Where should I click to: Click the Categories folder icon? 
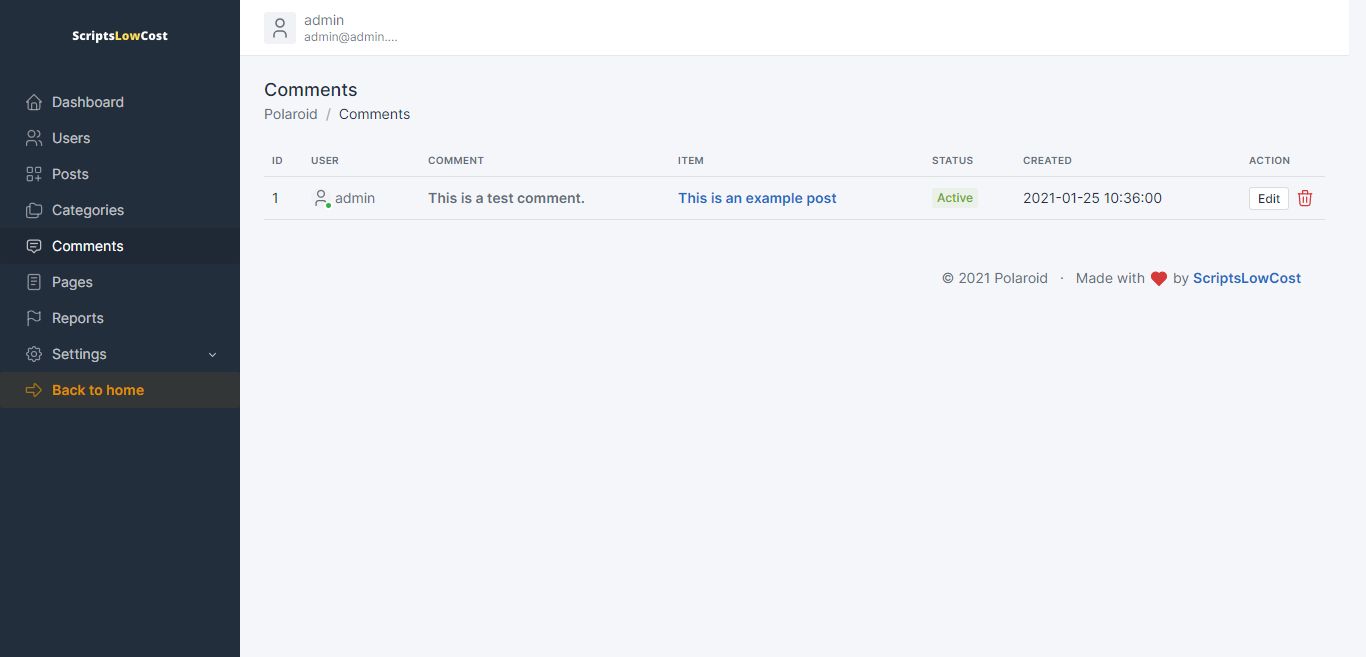click(34, 210)
